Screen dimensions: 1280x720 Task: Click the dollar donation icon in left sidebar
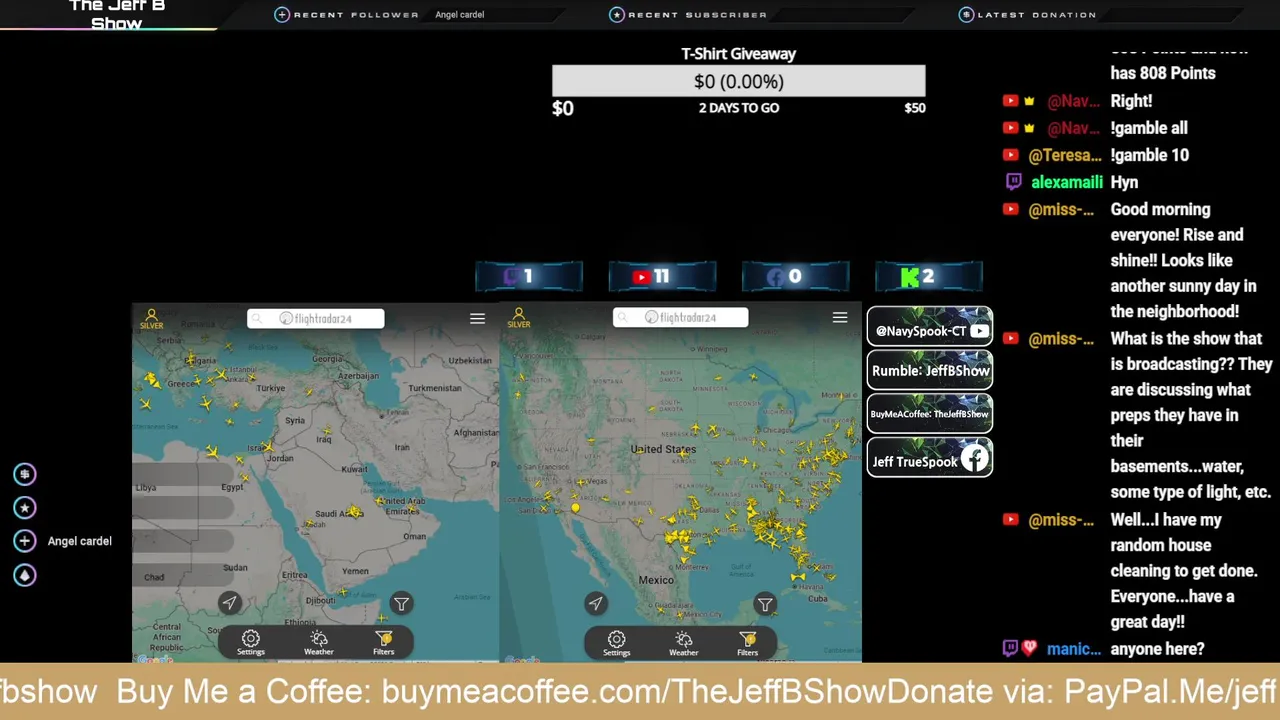coord(25,474)
